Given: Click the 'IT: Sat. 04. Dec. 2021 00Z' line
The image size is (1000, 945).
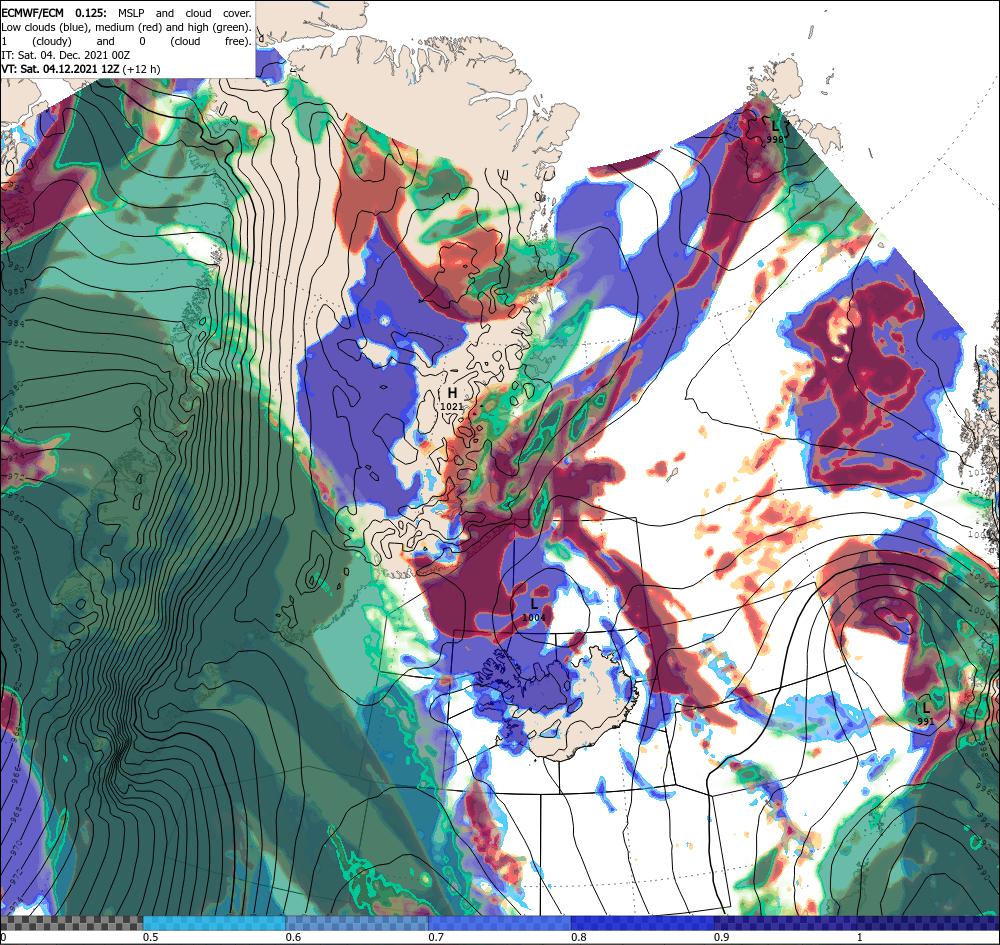Looking at the screenshot, I should click(66, 55).
